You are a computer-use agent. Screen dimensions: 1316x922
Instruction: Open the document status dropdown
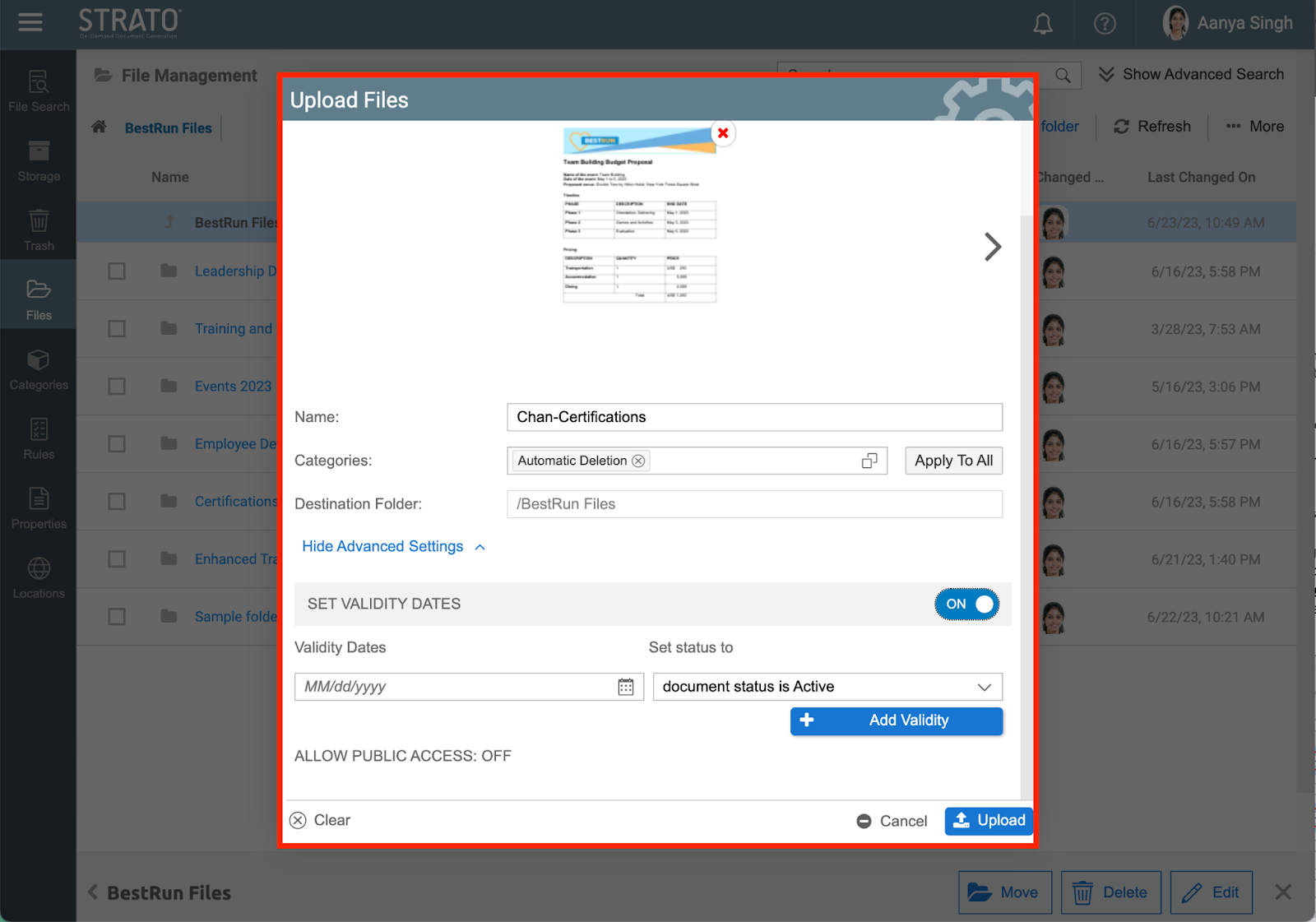click(827, 687)
